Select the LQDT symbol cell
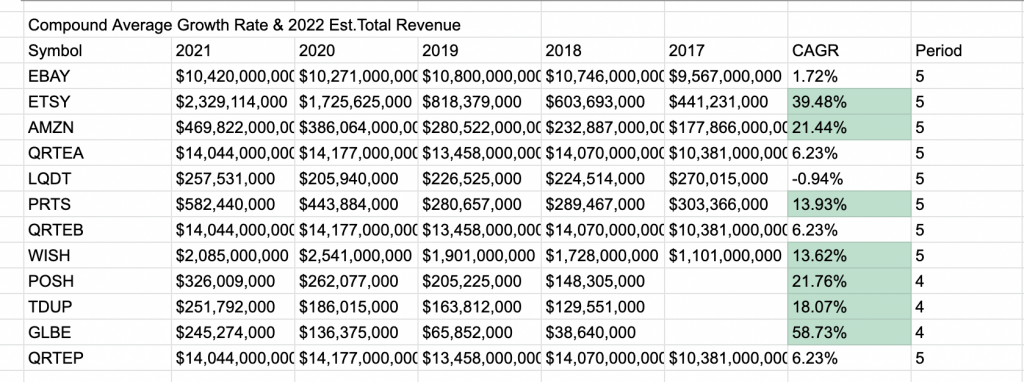This screenshot has height=382, width=1024. click(98, 178)
